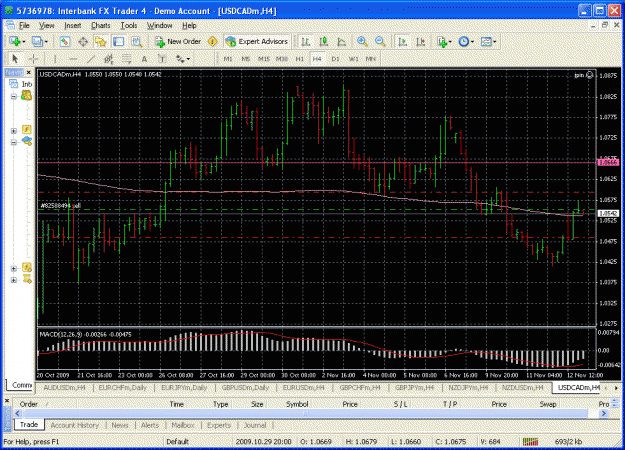Toggle the H4 timeframe button
The image size is (625, 450).
(317, 59)
